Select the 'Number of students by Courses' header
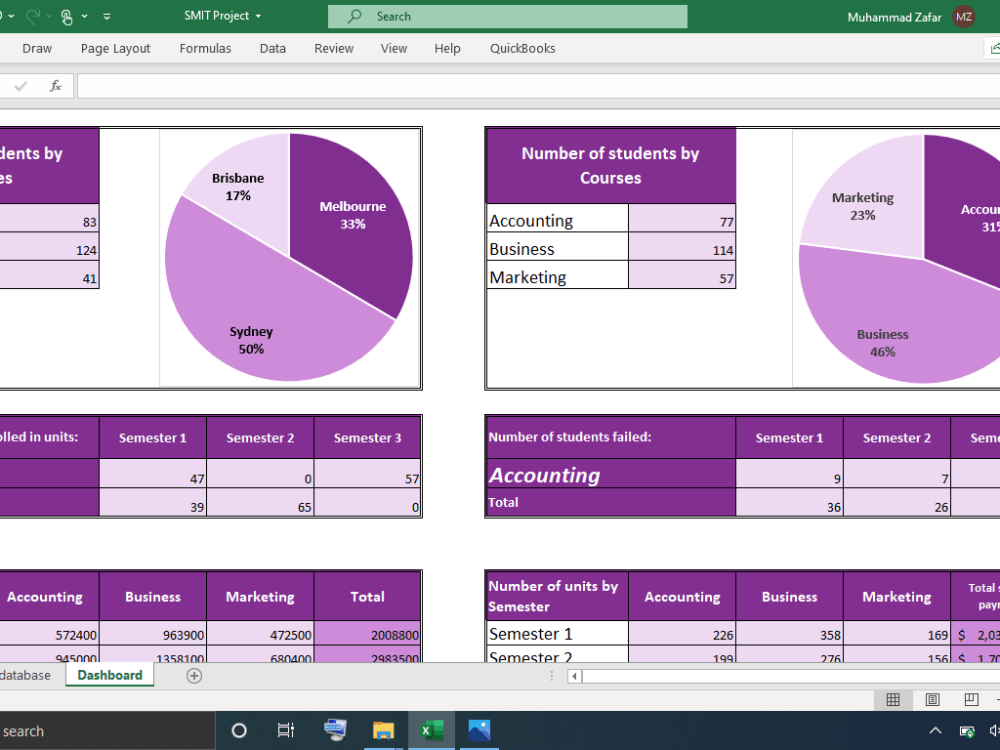 [610, 166]
